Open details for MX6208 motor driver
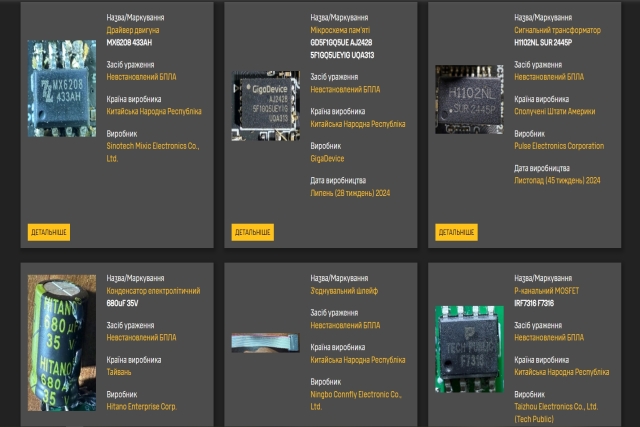 click(49, 232)
